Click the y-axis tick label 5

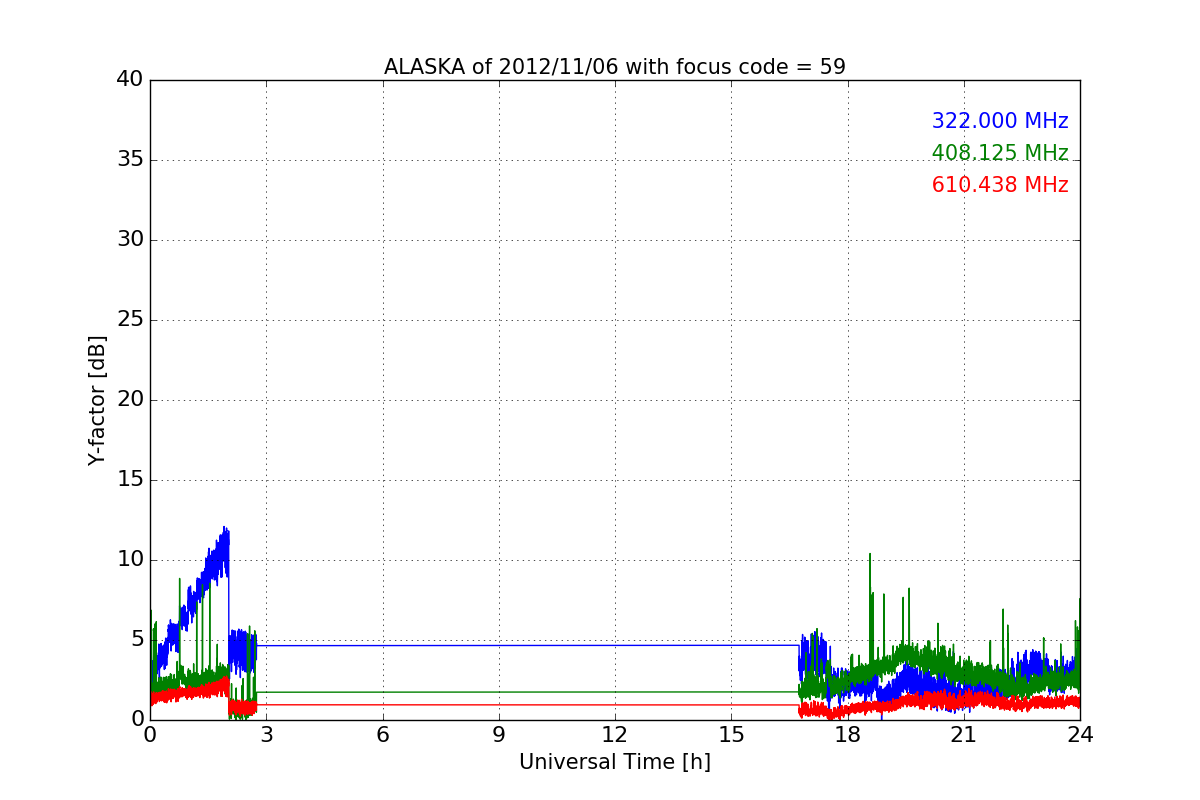pos(136,640)
